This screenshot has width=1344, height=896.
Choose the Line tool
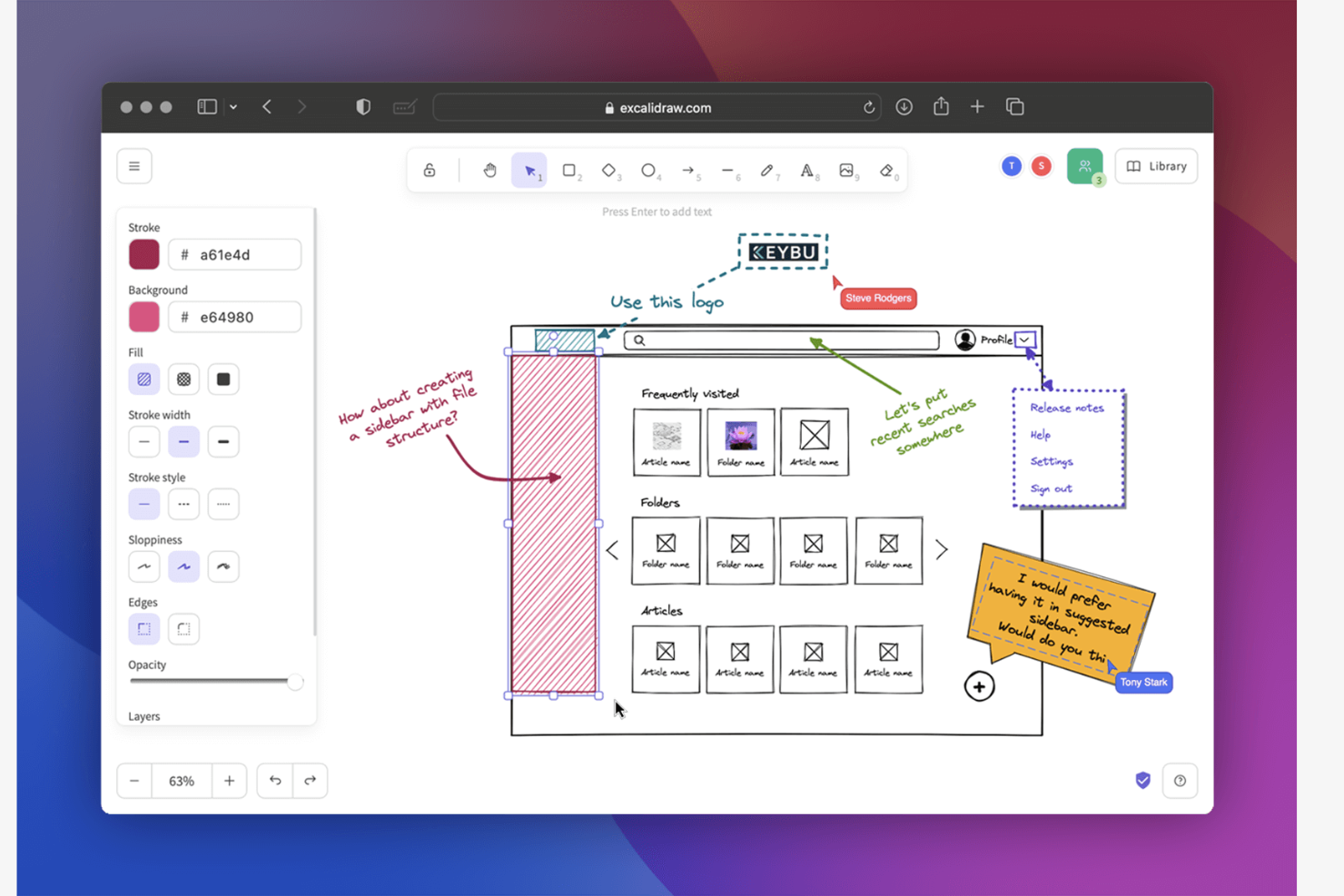[729, 170]
